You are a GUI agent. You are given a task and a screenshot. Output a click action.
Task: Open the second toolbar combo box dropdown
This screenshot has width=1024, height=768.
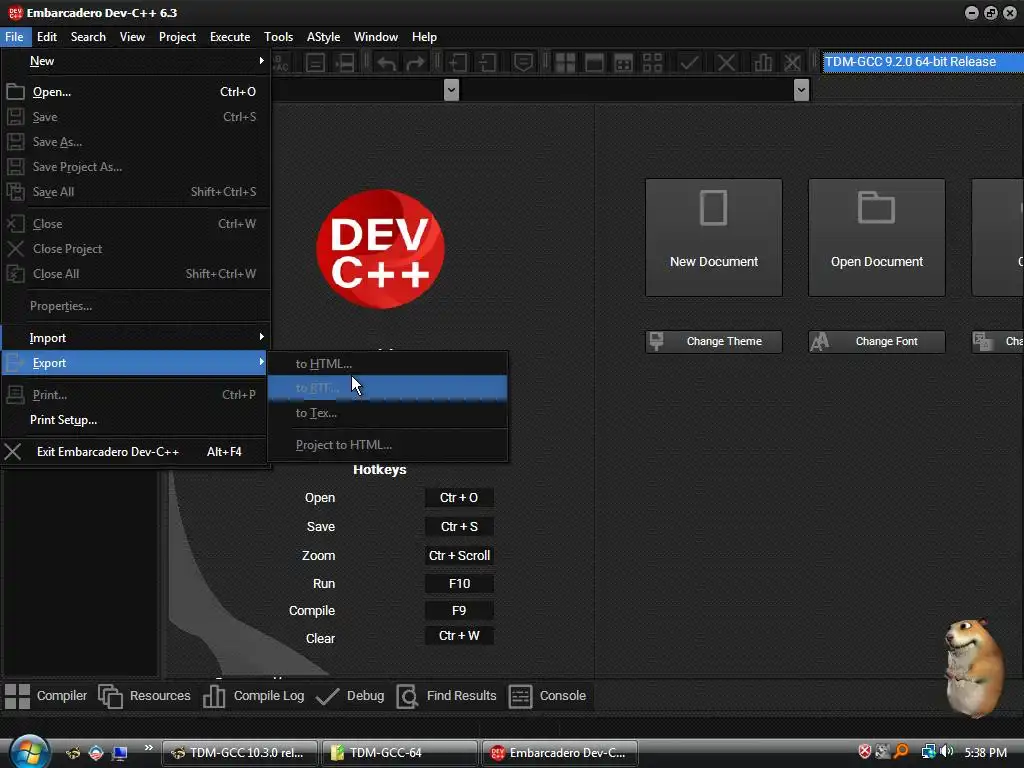[801, 89]
